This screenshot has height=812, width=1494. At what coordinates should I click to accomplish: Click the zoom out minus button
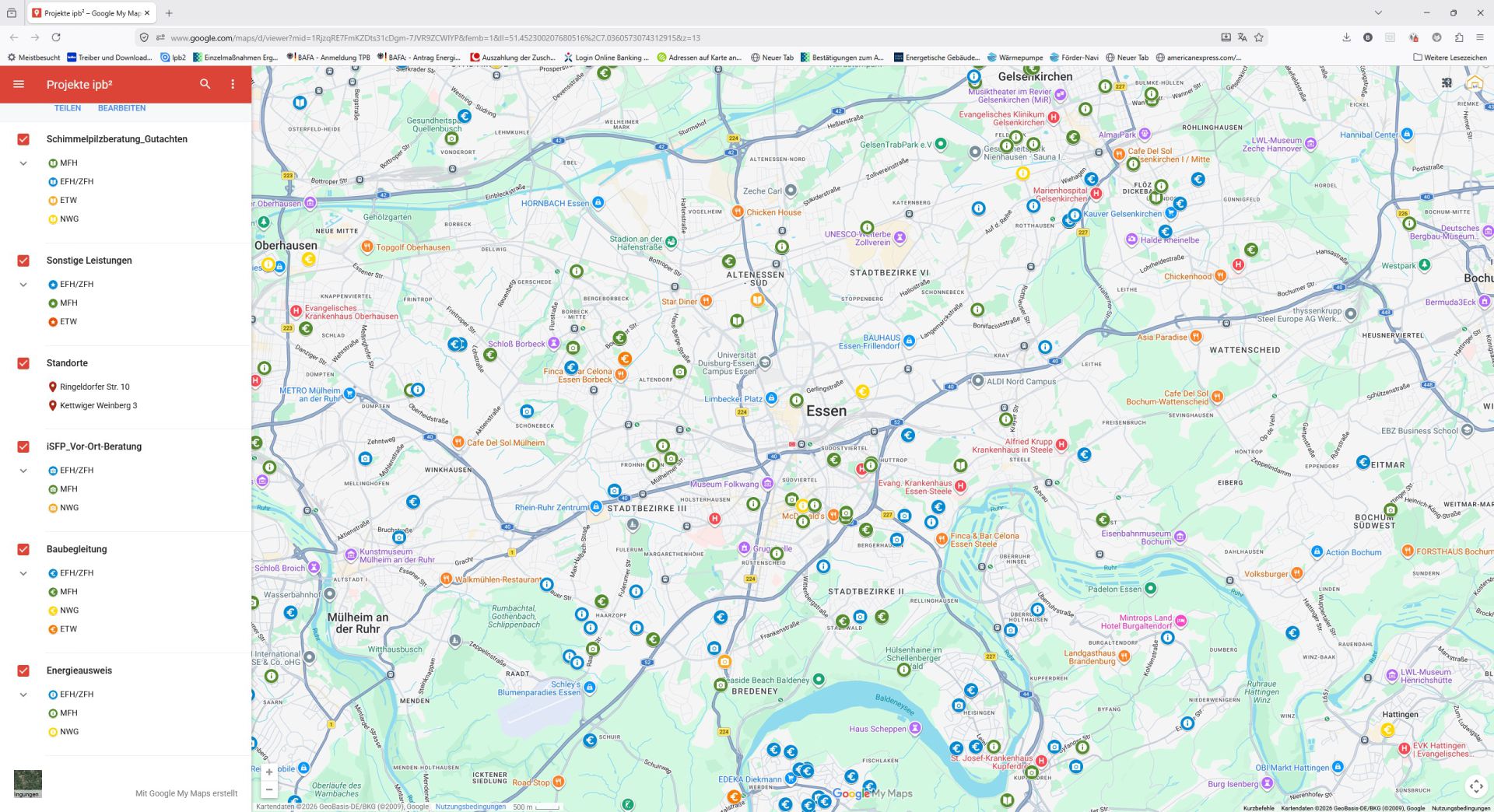tap(269, 789)
